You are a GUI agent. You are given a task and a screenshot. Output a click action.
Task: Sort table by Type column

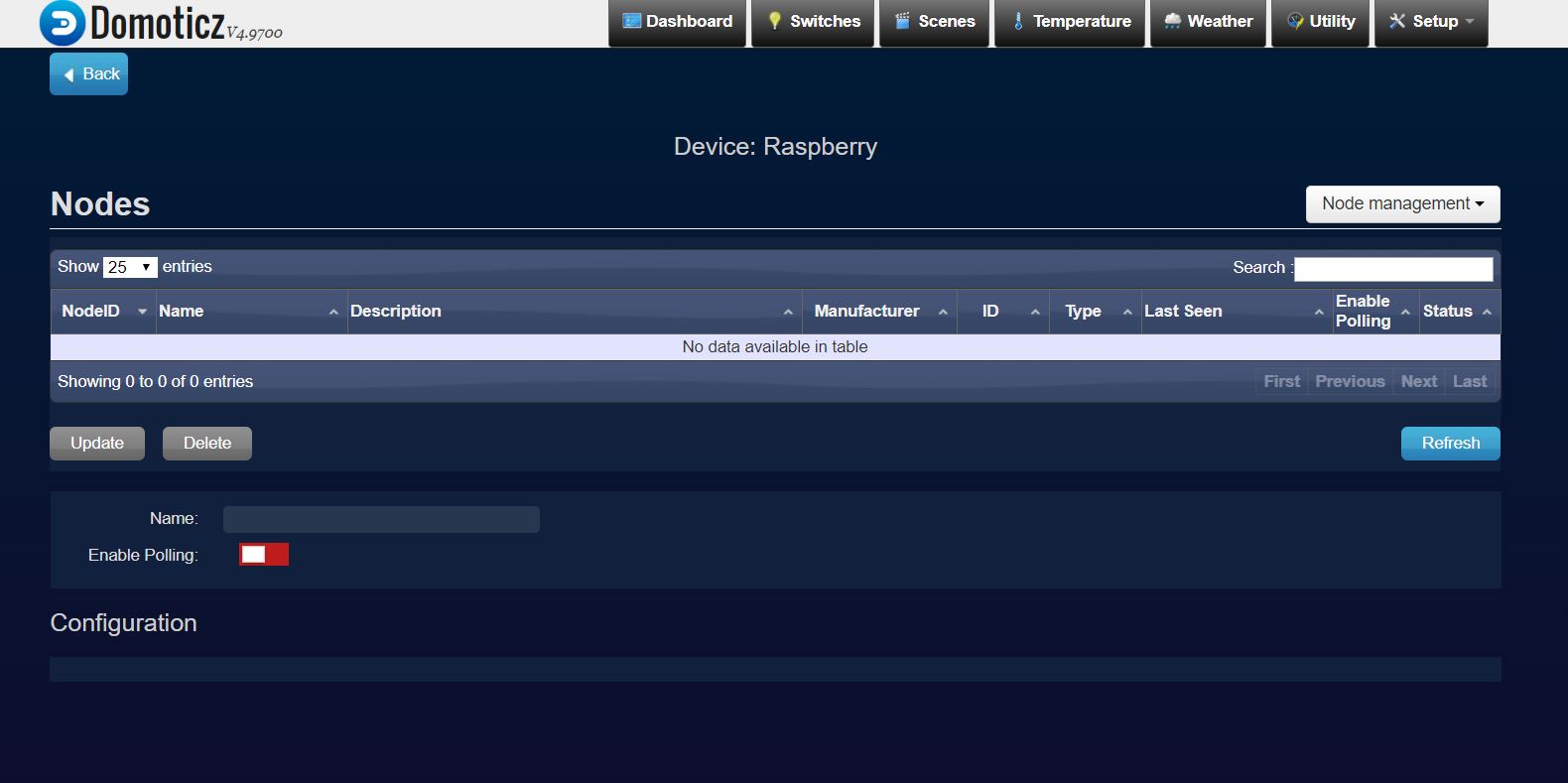pos(1096,312)
